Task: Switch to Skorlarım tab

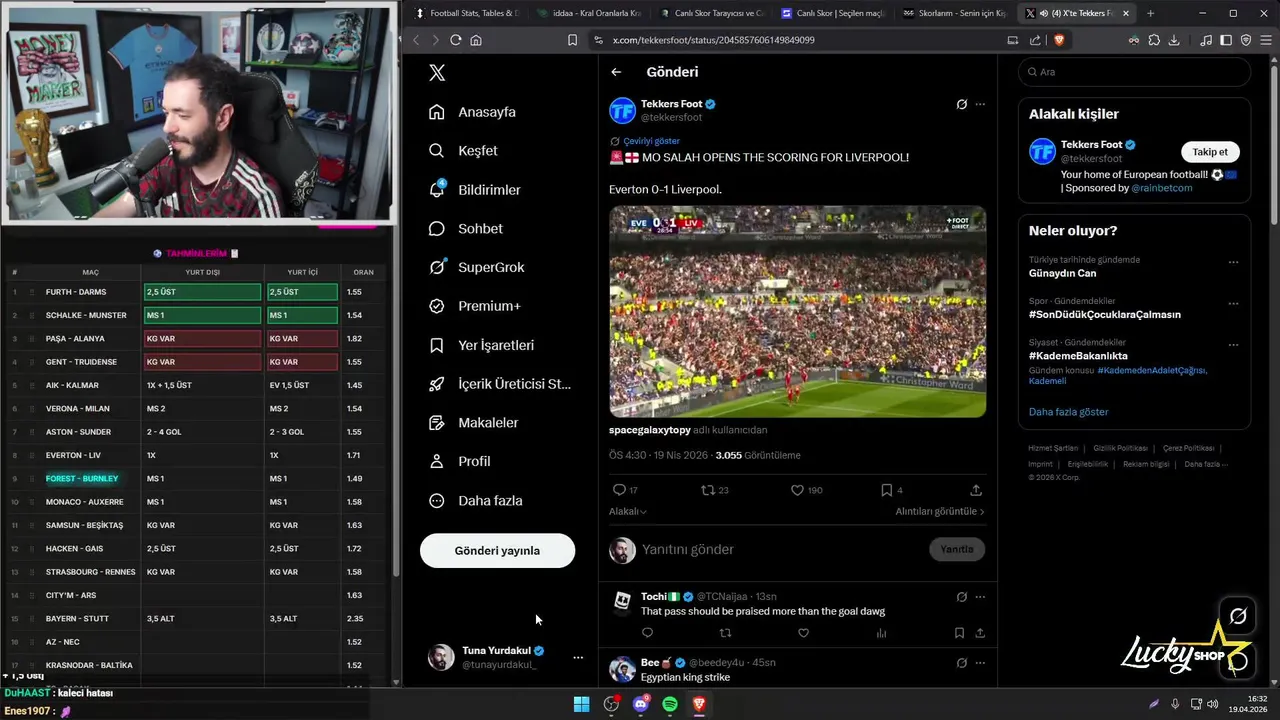Action: (956, 13)
